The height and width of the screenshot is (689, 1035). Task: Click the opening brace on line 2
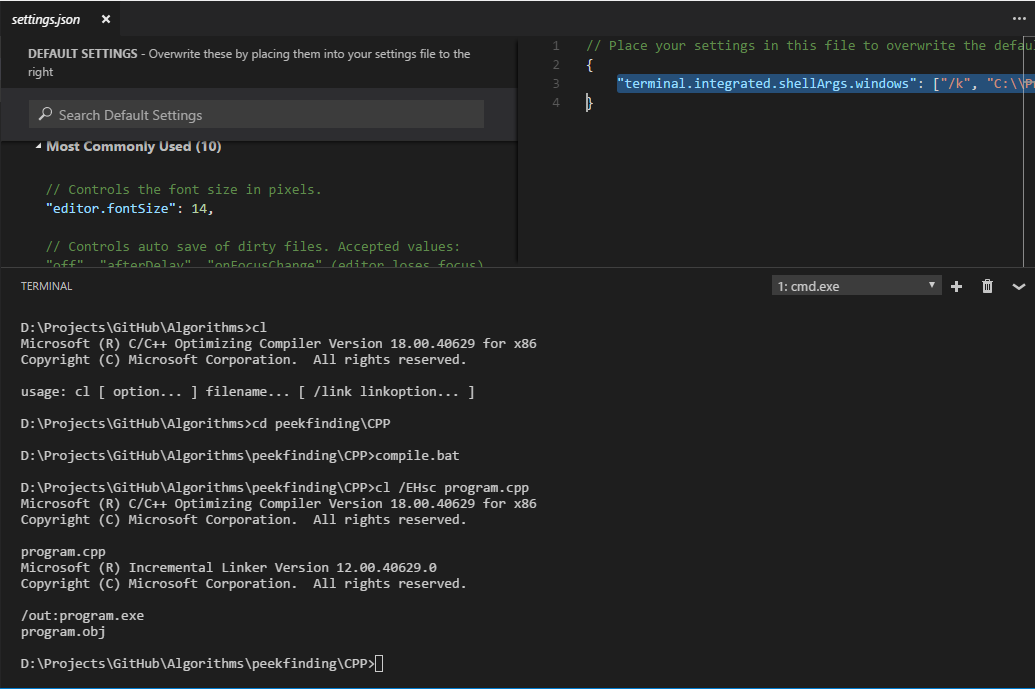589,65
